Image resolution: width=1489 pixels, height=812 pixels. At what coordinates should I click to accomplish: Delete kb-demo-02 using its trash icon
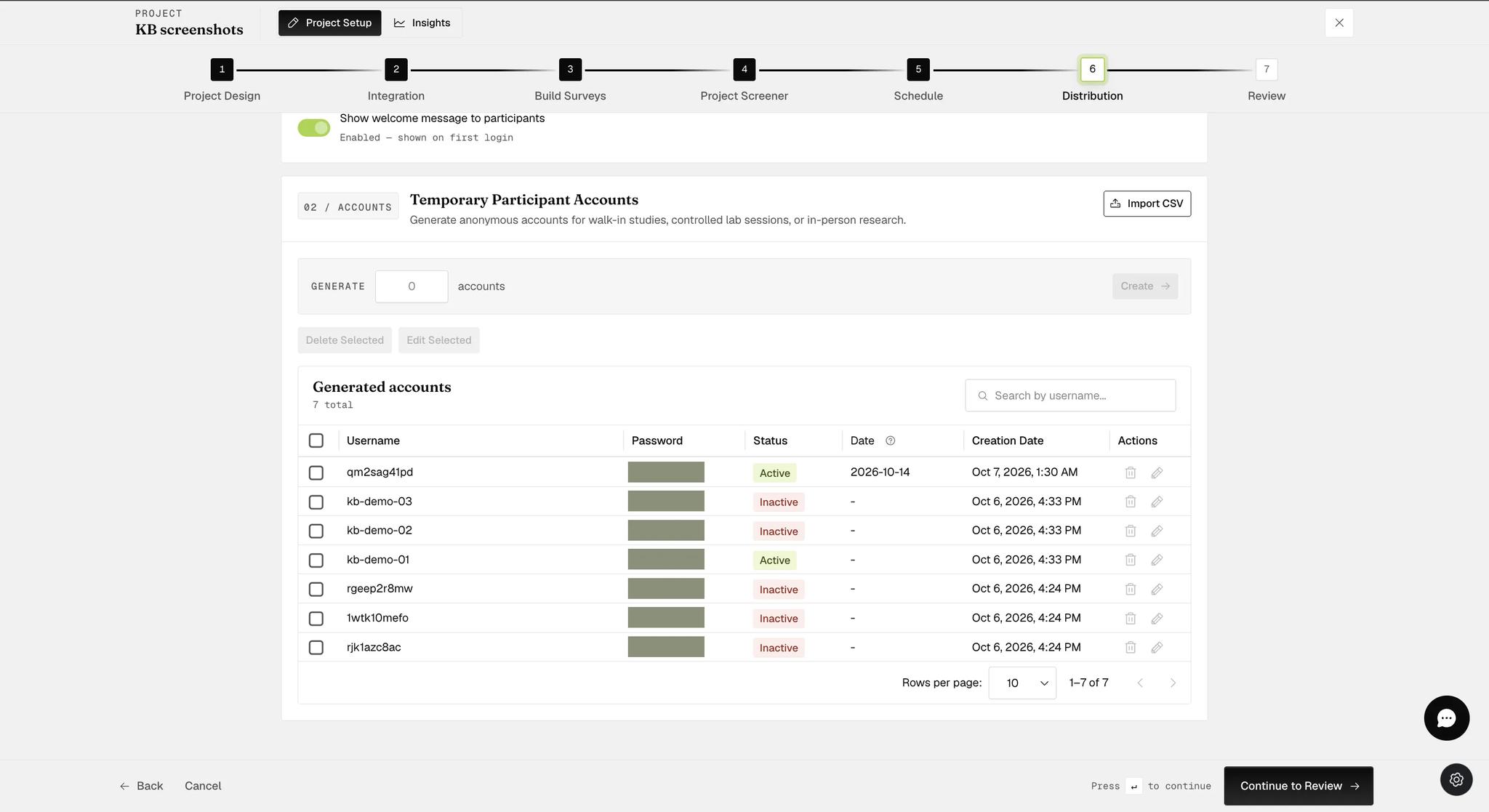tap(1130, 531)
